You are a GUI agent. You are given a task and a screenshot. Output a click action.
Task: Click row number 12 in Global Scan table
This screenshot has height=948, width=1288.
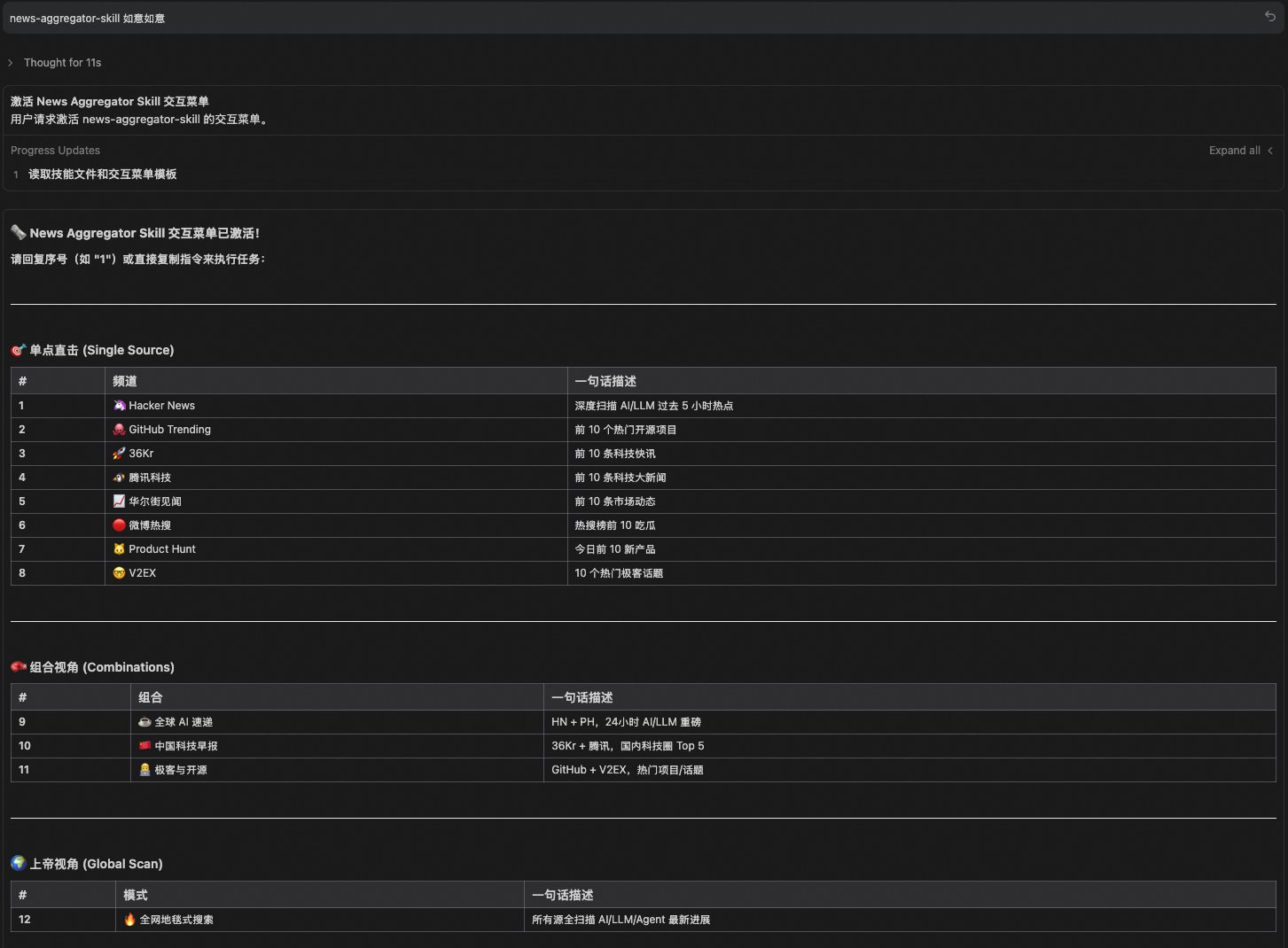(x=25, y=920)
